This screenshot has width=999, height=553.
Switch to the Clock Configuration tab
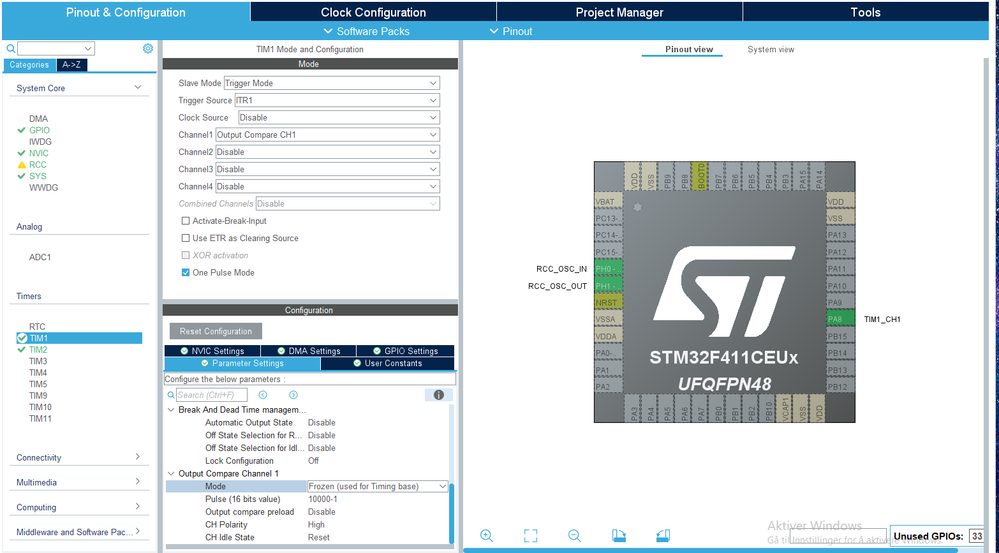[x=373, y=12]
